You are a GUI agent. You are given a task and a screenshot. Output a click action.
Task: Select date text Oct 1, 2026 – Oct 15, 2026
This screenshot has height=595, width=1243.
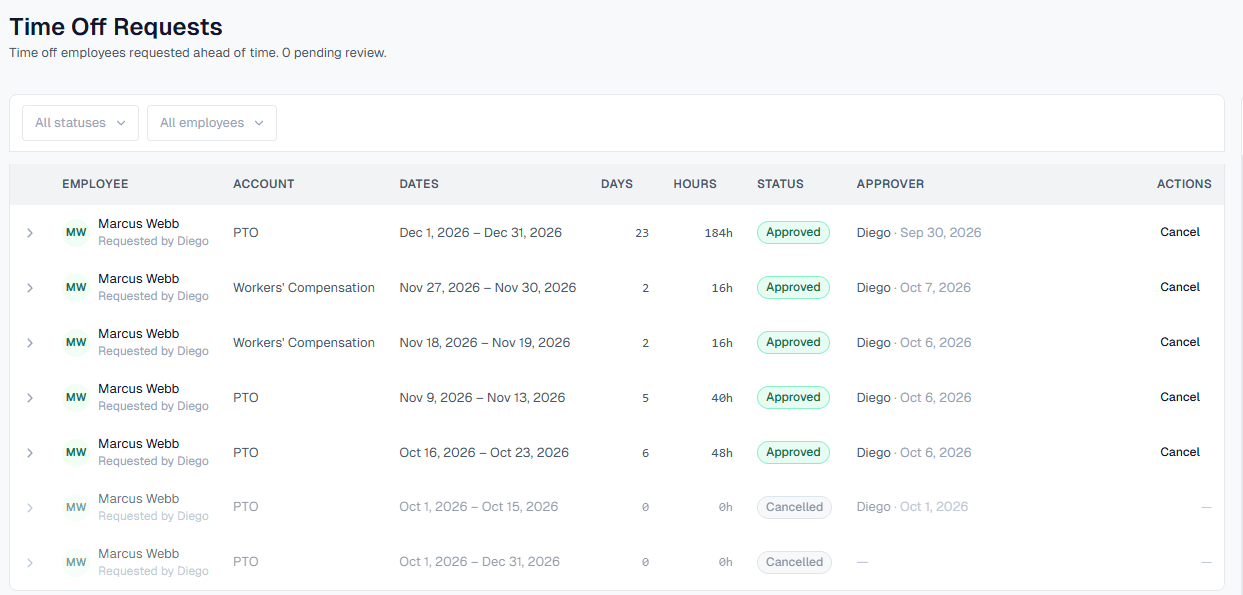(x=479, y=507)
